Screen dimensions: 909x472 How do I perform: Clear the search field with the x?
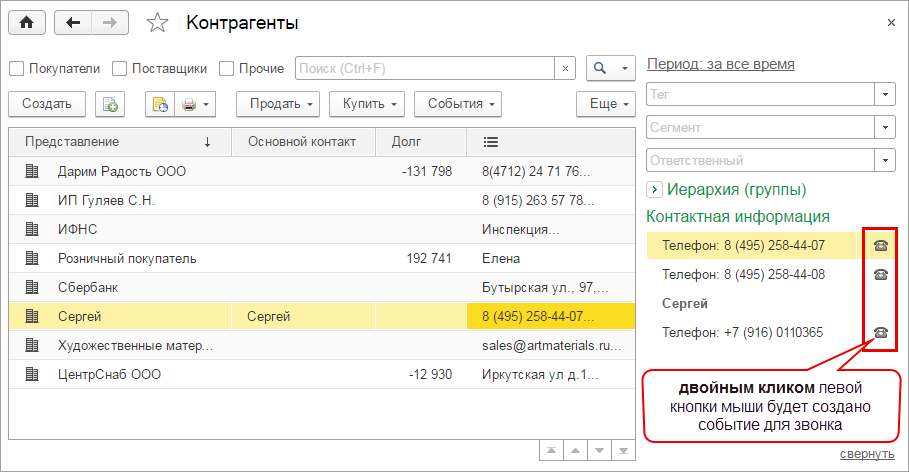coord(565,68)
